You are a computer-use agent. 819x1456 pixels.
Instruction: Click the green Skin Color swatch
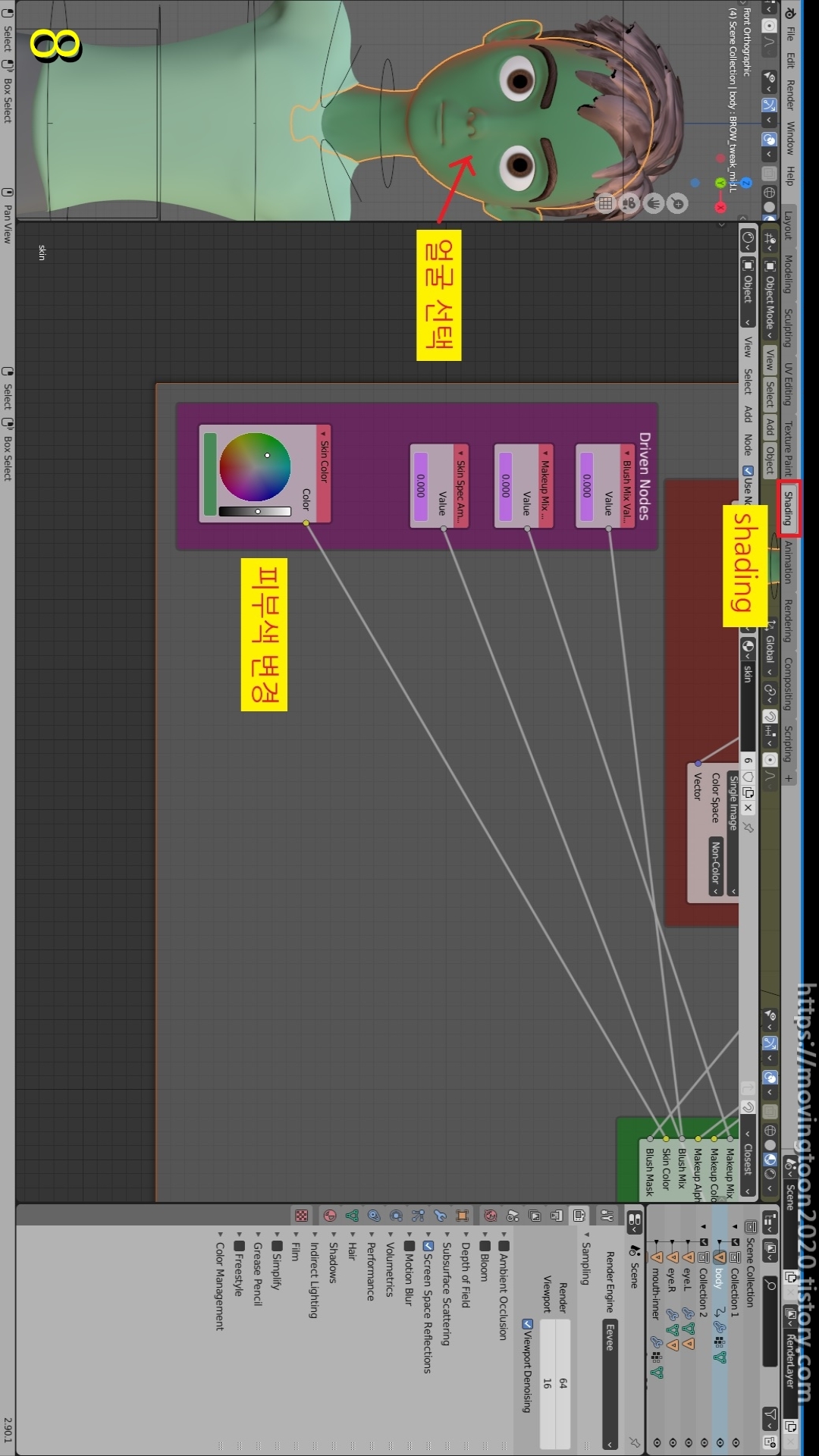click(210, 474)
